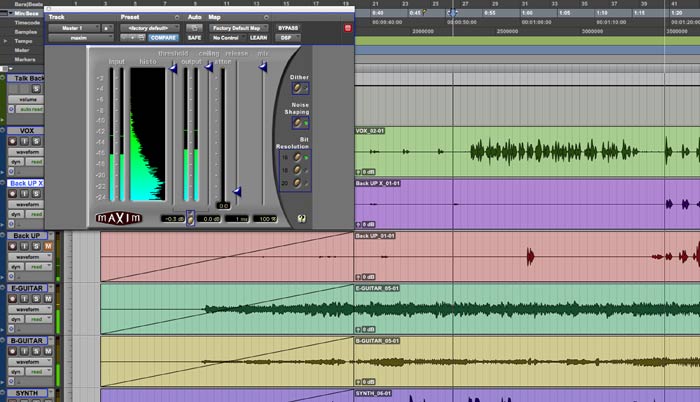Record-enable the VOX track
The height and width of the screenshot is (402, 700).
(x=12, y=142)
